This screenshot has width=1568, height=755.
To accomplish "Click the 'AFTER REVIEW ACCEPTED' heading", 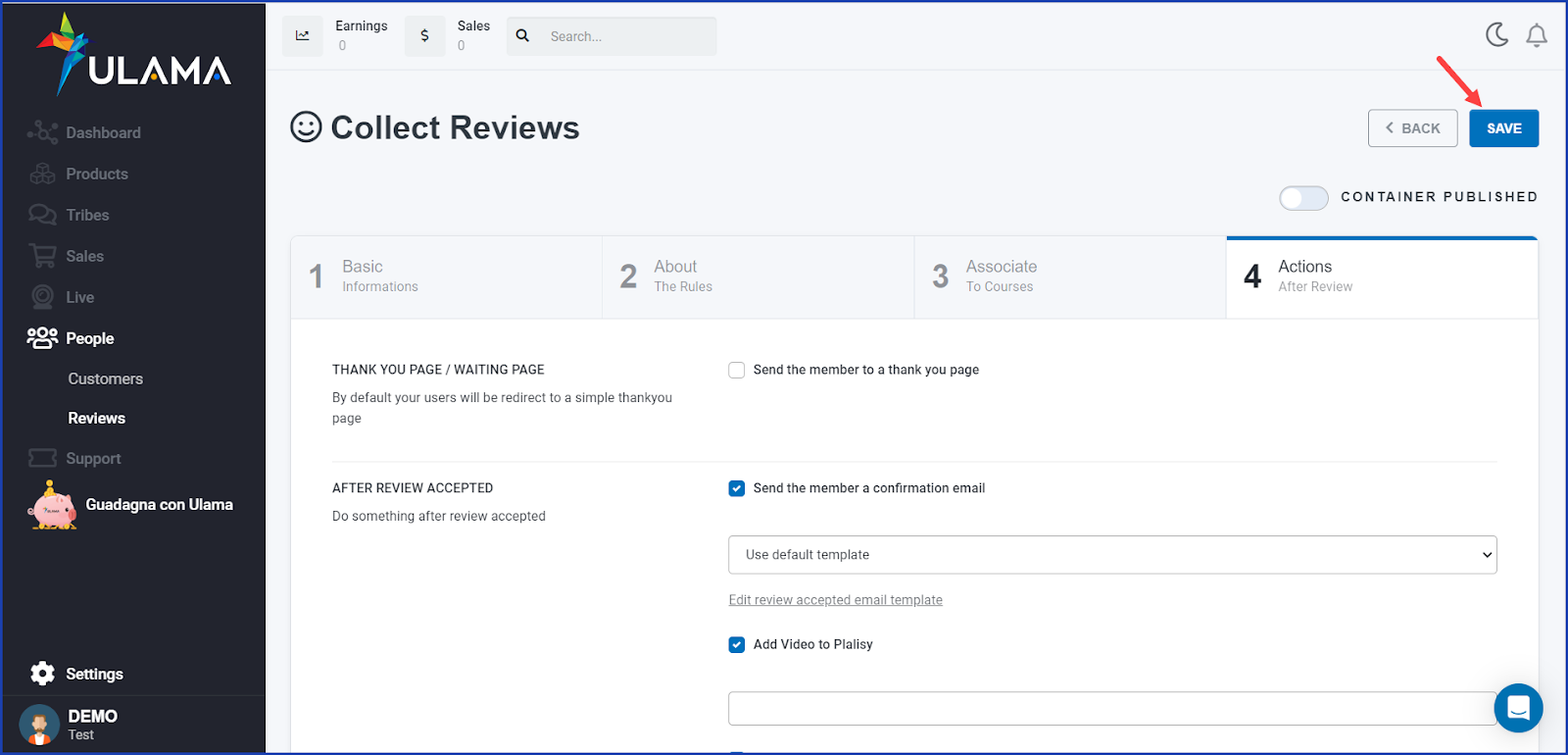I will [x=413, y=487].
